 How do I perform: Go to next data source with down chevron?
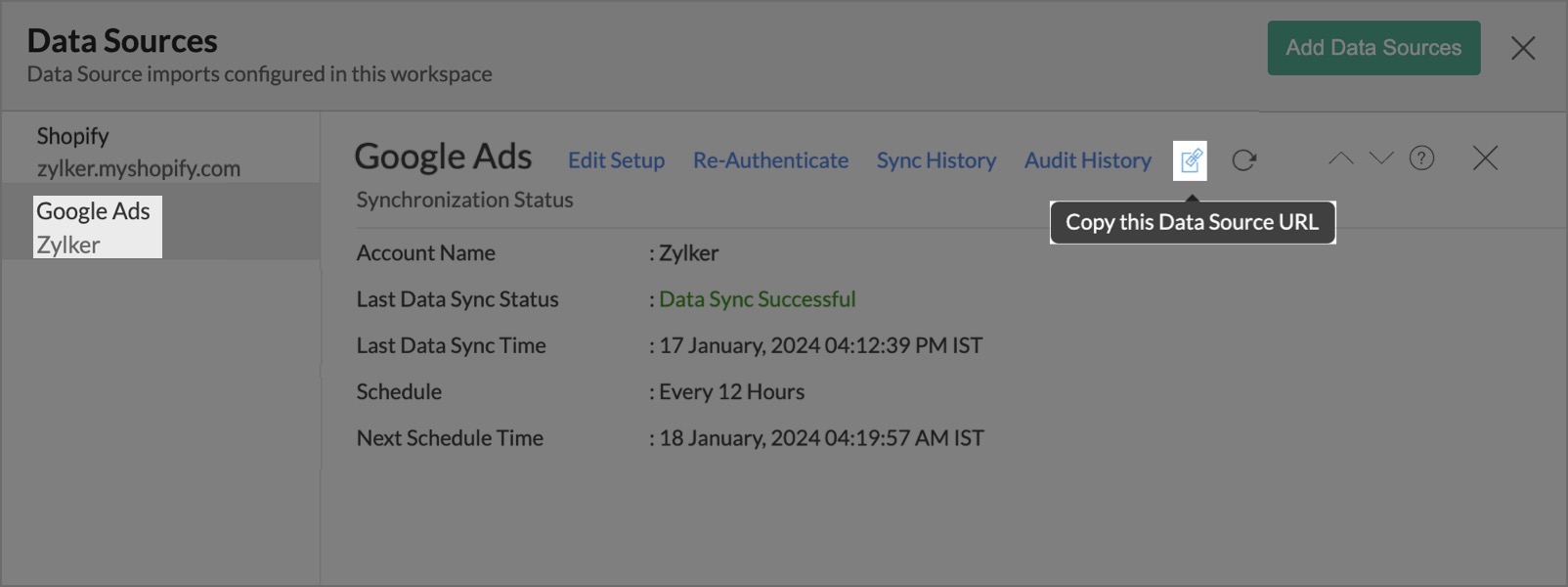point(1380,158)
